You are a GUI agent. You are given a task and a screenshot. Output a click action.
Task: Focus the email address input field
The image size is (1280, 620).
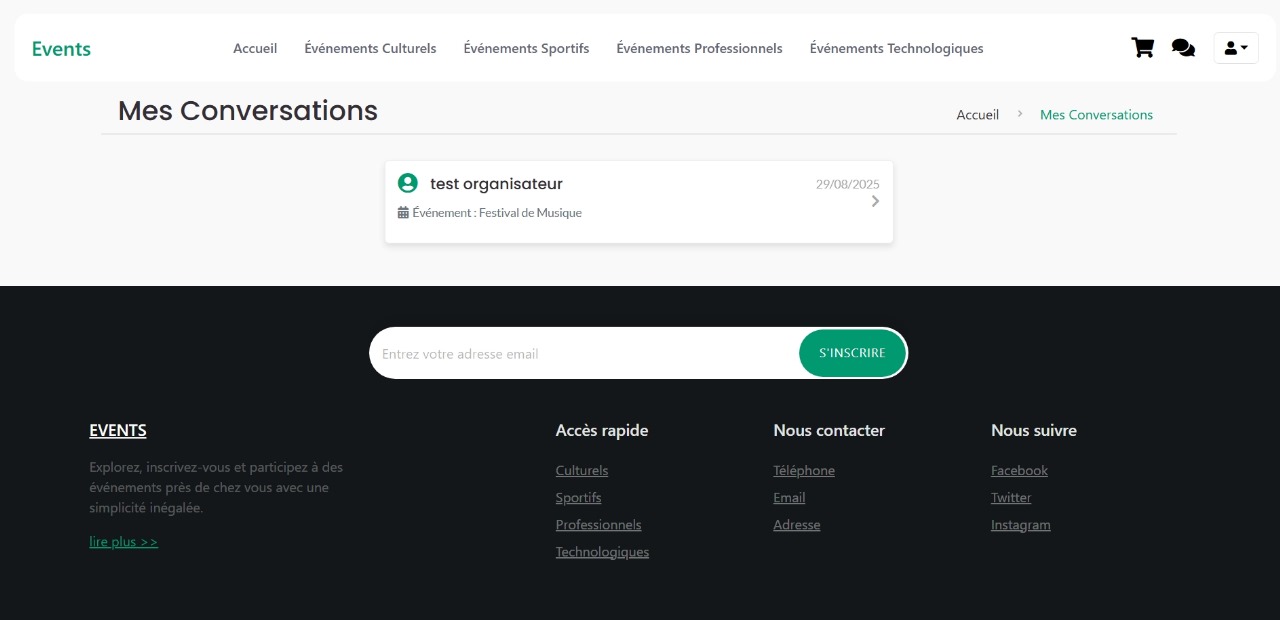(x=585, y=353)
